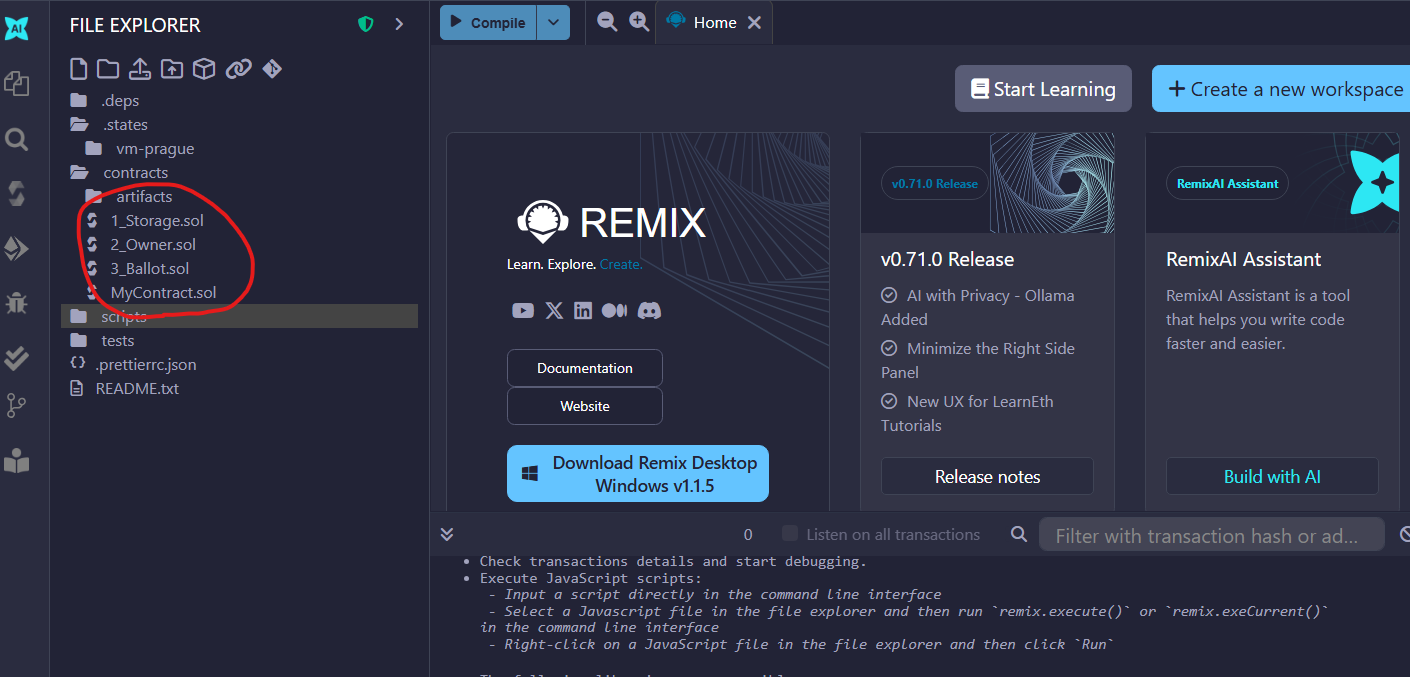The image size is (1410, 677).
Task: Click the RemixAI Assistant badge
Action: (1228, 184)
